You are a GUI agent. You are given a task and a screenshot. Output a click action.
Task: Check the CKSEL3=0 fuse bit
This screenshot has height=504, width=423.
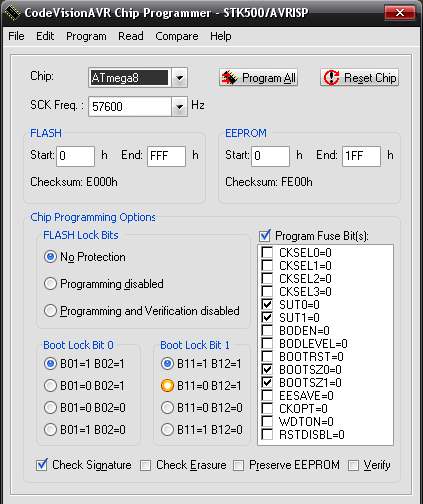(267, 291)
